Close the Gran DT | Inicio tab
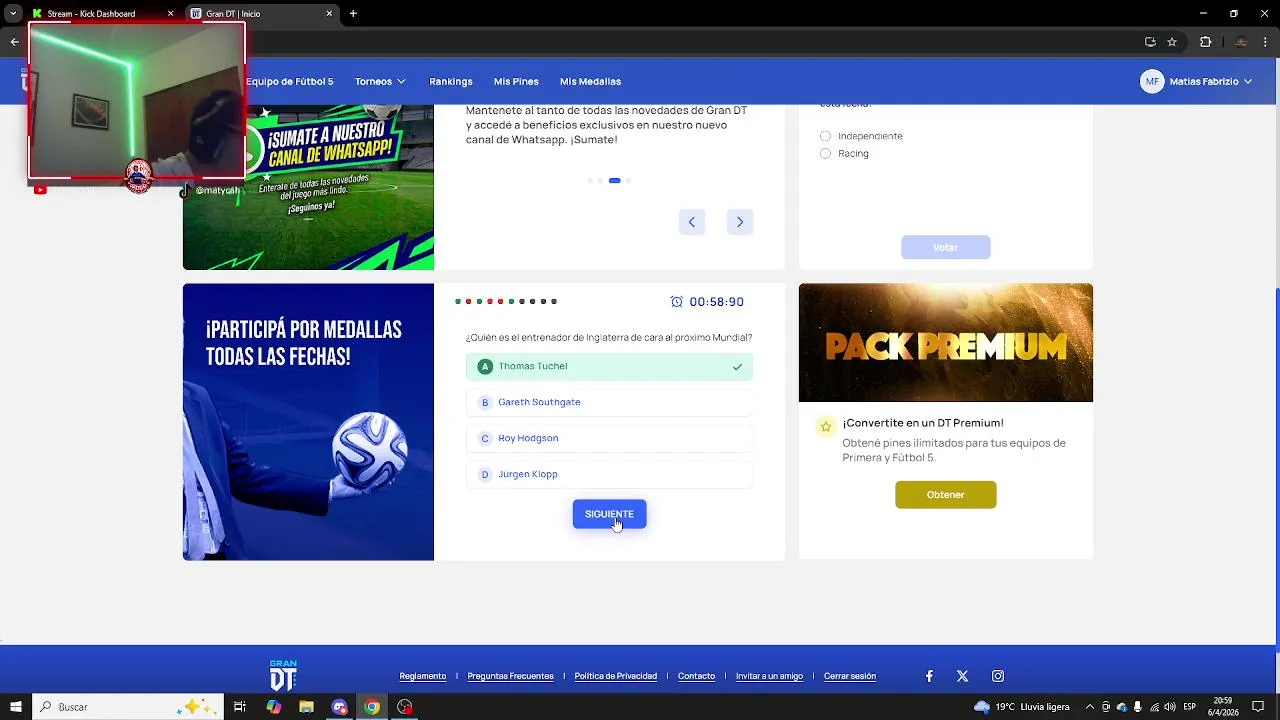 click(330, 14)
